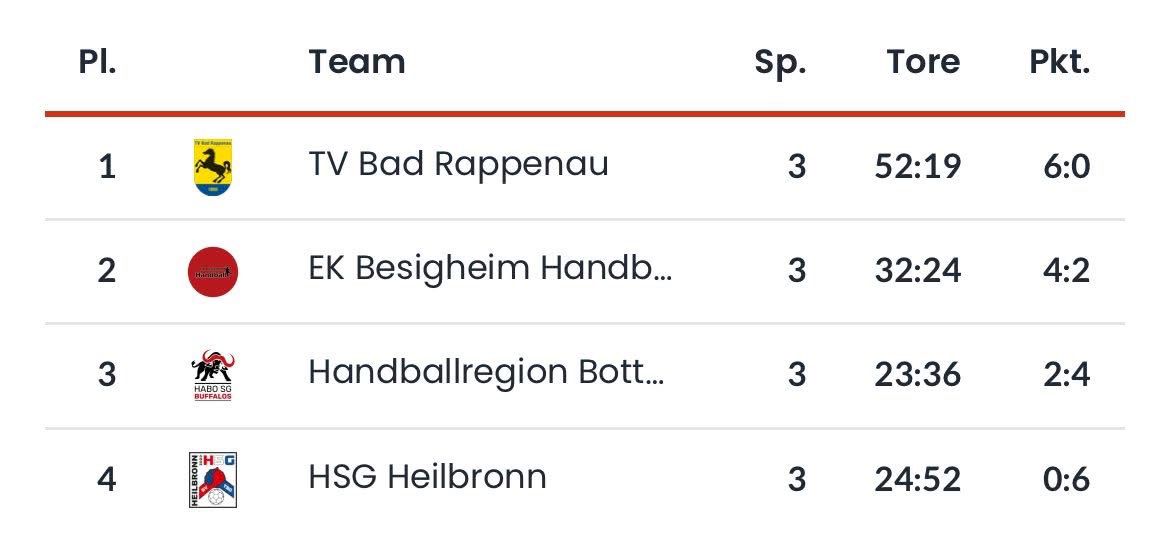Click the points value 0:6
Screen dimensions: 1170x535
(1066, 479)
